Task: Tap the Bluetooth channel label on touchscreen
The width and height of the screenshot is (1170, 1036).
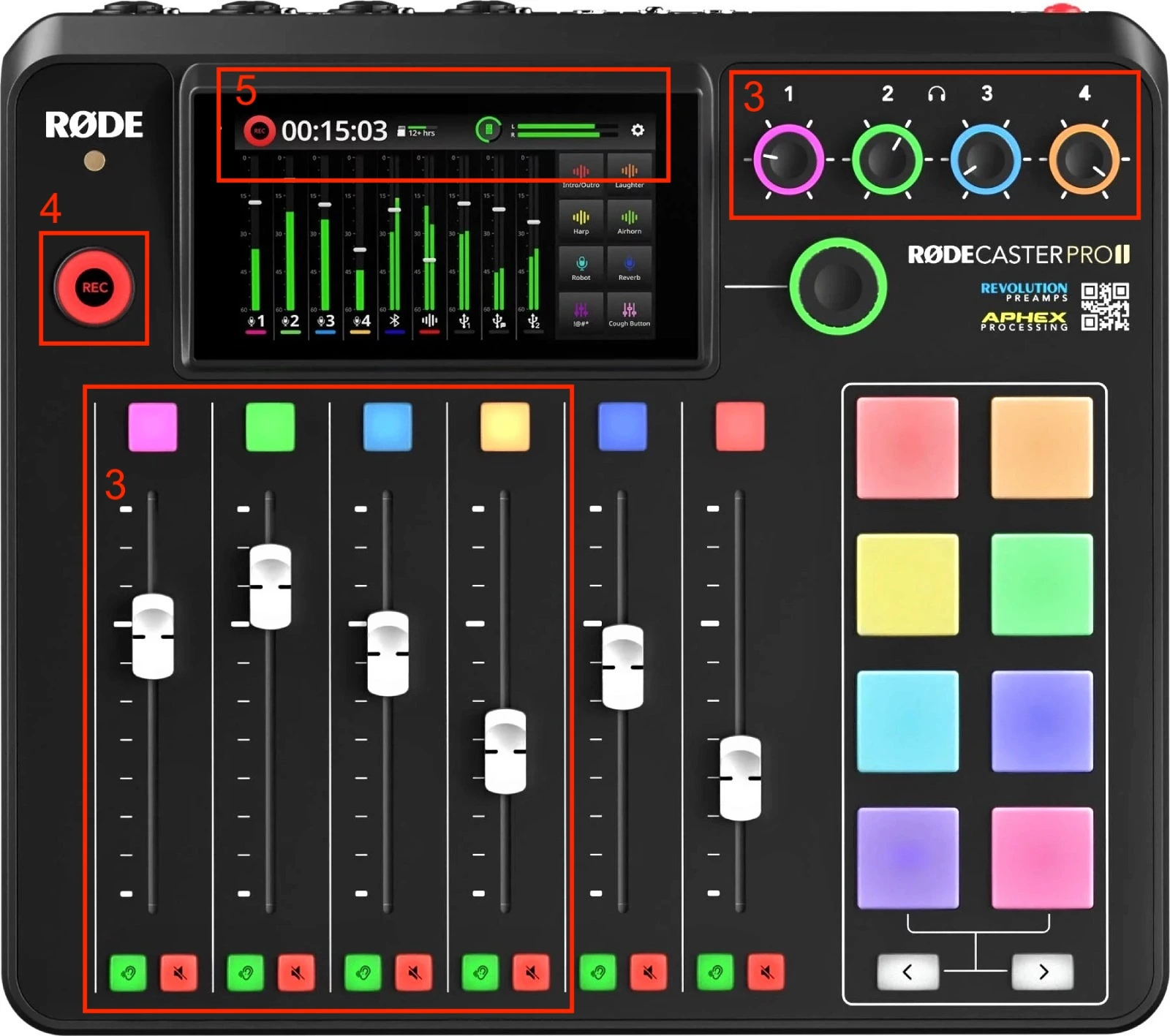Action: (x=396, y=320)
